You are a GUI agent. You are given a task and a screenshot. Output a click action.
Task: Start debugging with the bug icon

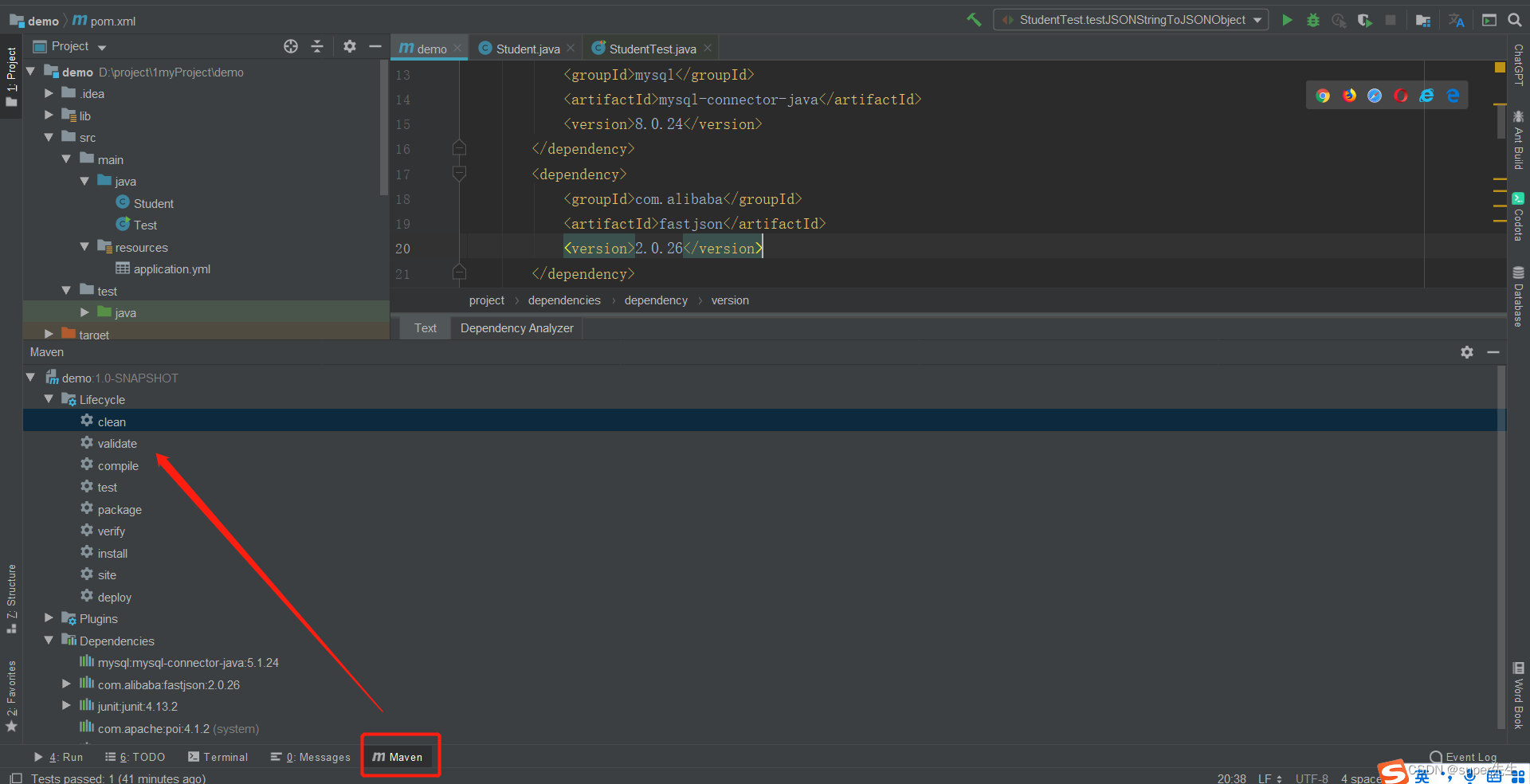[1313, 20]
